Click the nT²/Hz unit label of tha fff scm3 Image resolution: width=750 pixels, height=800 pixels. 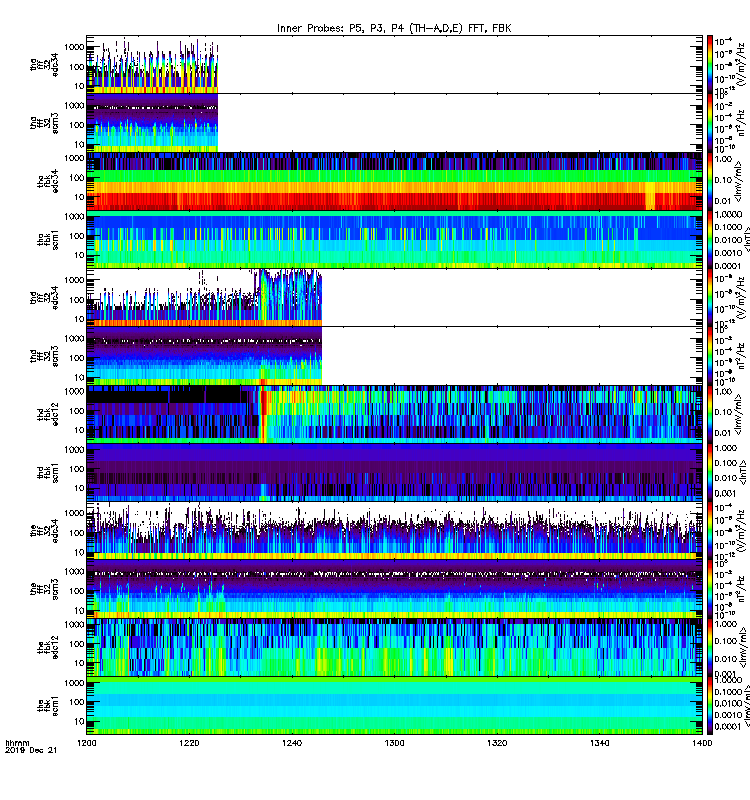742,124
